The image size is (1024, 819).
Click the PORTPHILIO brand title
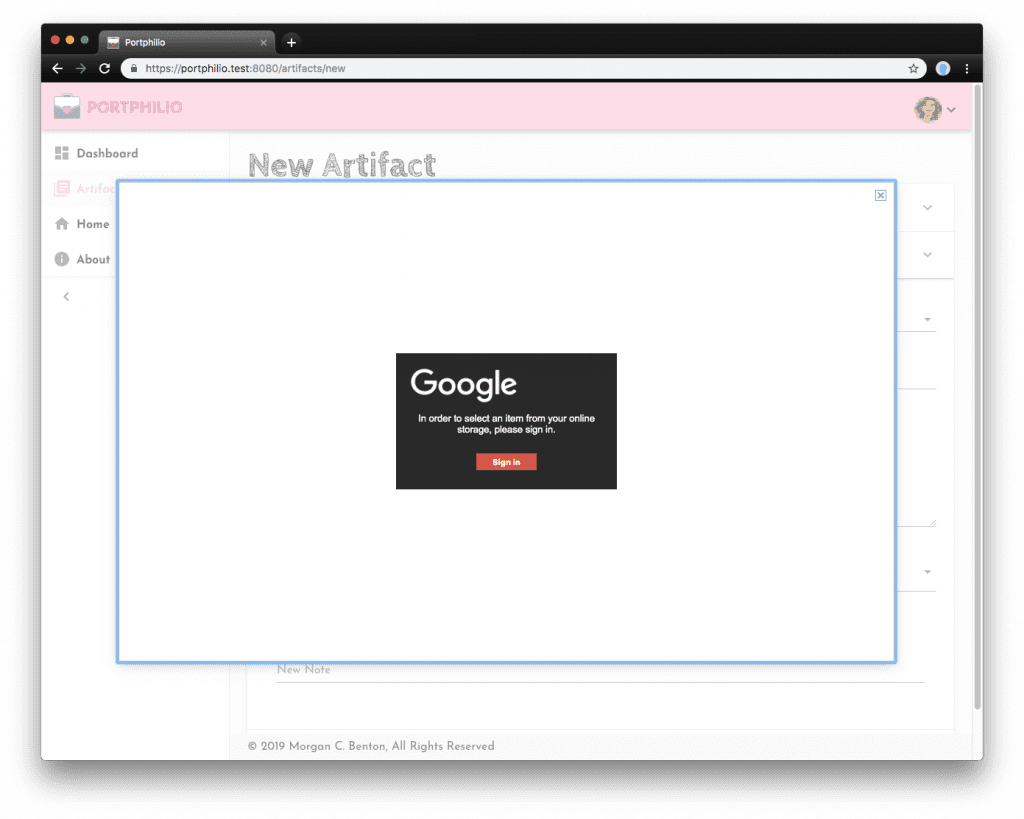135,107
